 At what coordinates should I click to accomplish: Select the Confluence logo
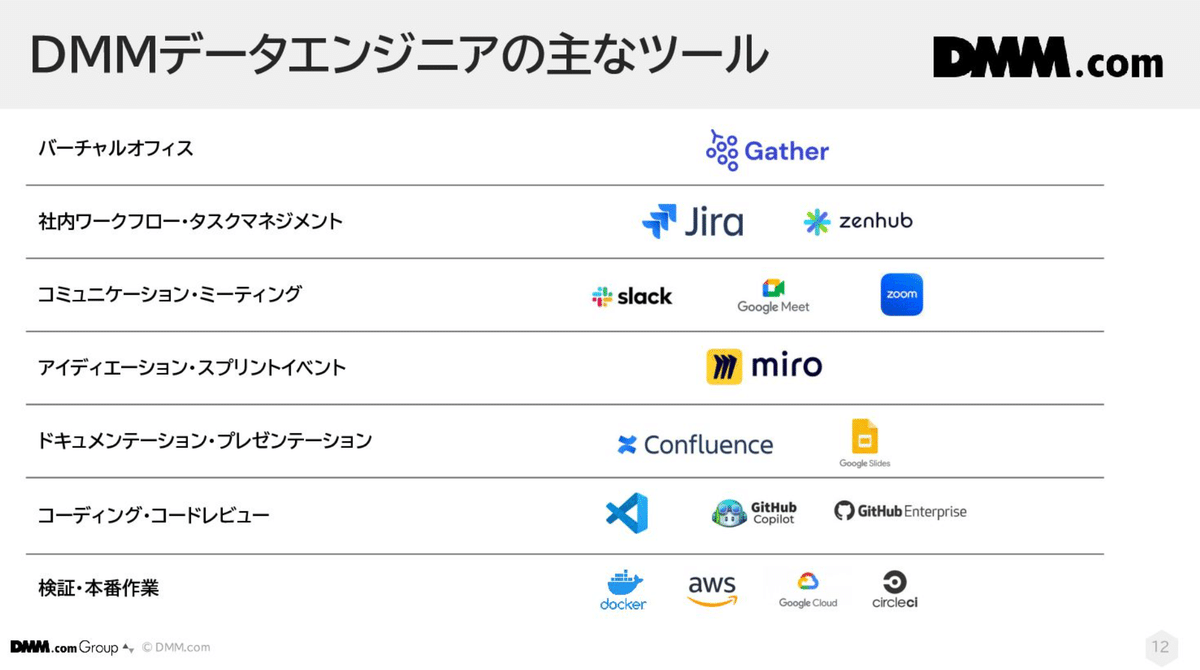(x=695, y=444)
